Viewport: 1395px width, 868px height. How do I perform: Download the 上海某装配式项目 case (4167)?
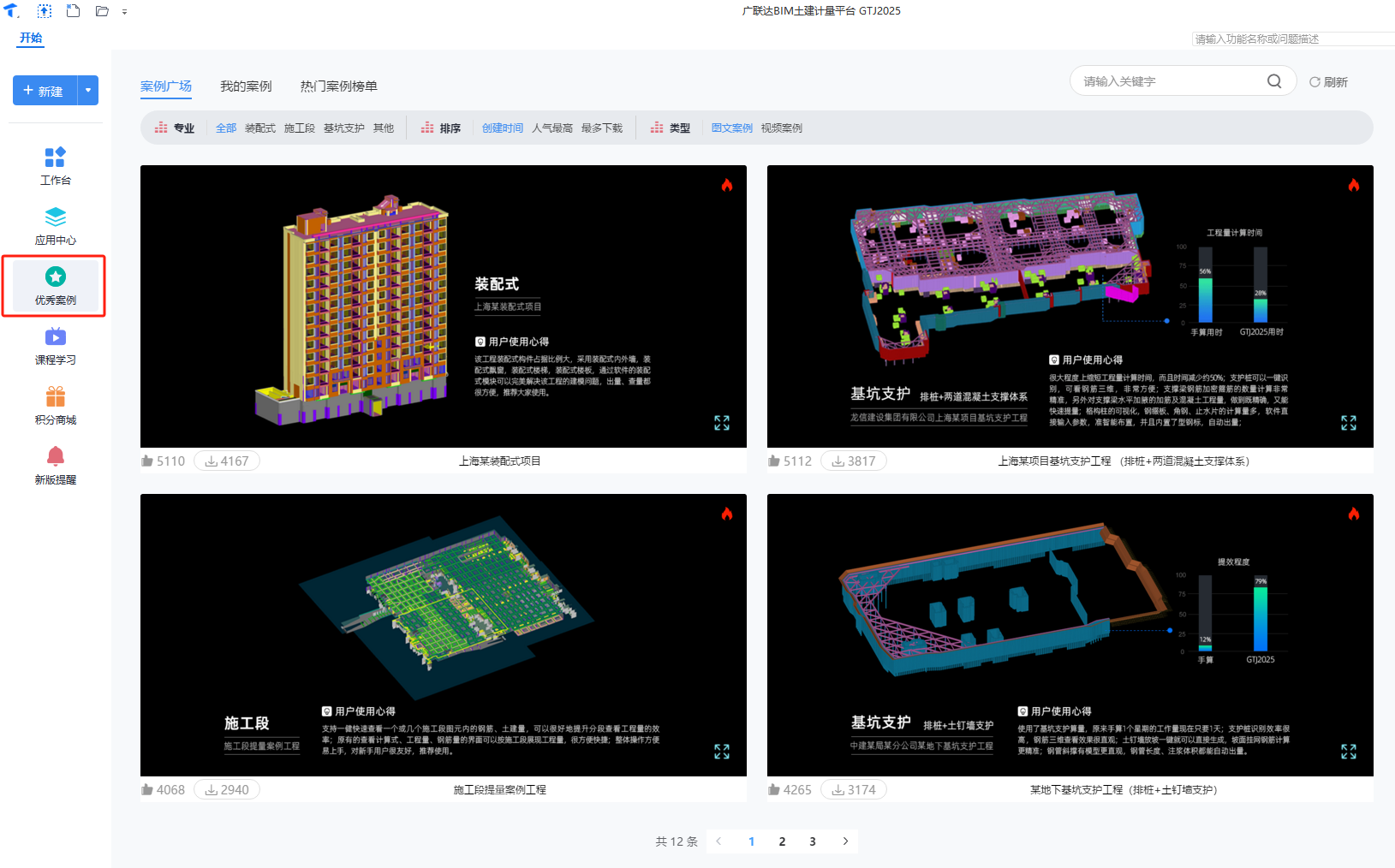pyautogui.click(x=227, y=461)
